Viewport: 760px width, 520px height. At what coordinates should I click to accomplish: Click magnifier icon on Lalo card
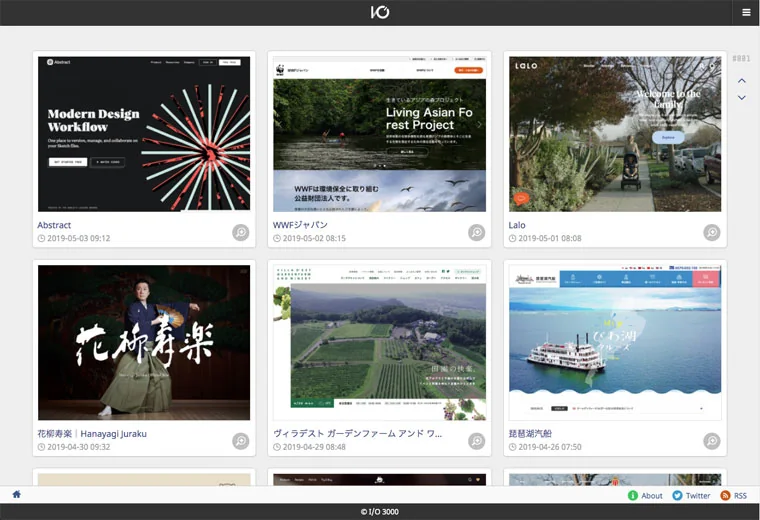point(712,233)
